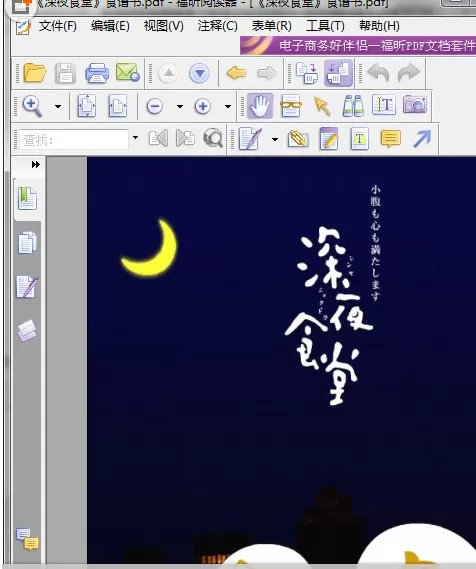Open the Comments side panel
This screenshot has height=569, width=476.
(27, 539)
